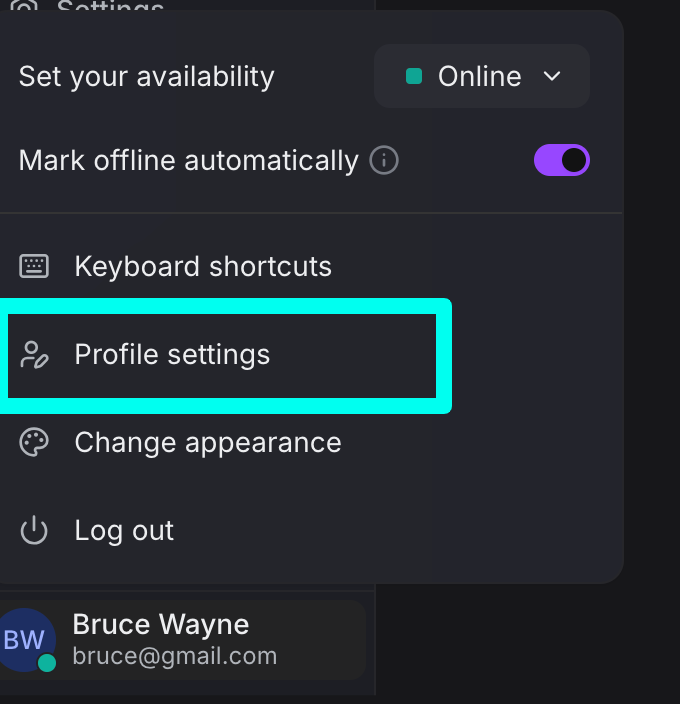Choose Change appearance menu entry

point(208,443)
